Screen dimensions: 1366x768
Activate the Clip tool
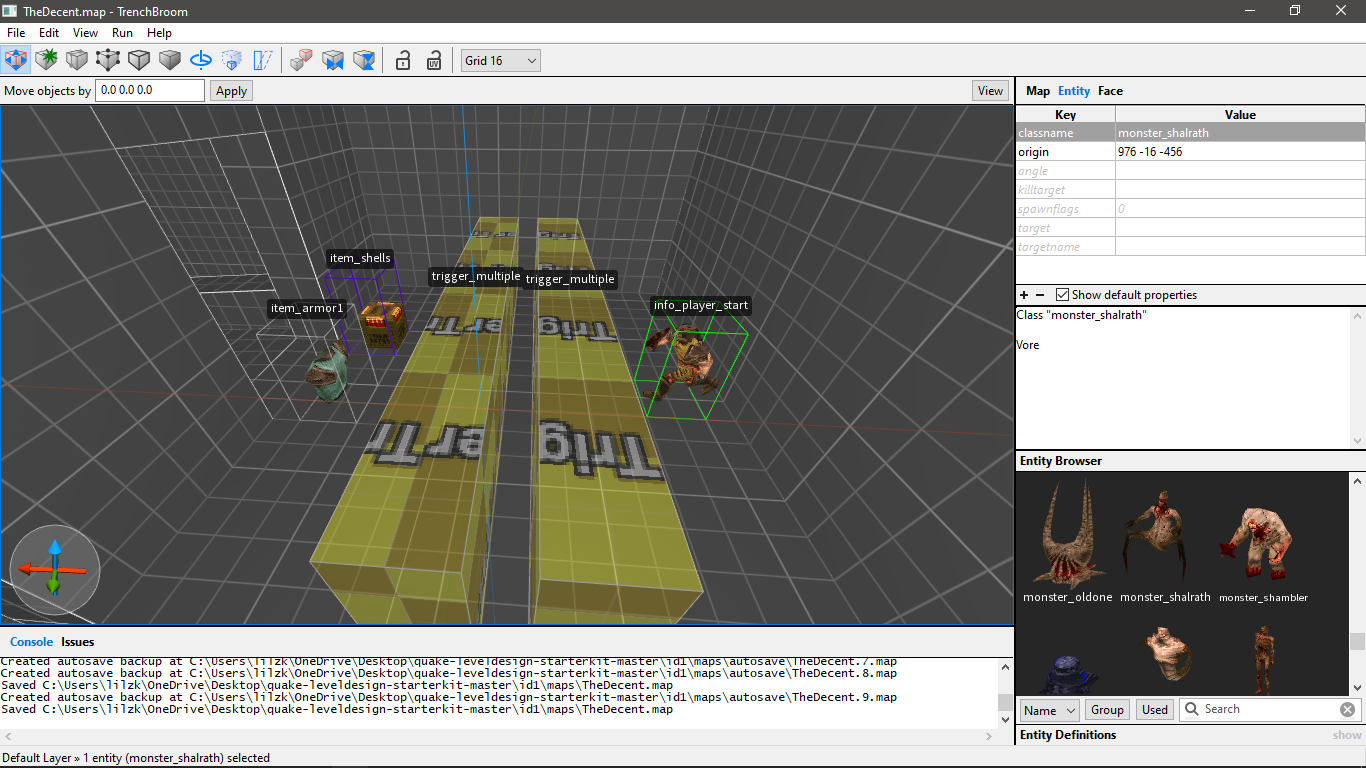click(x=77, y=60)
